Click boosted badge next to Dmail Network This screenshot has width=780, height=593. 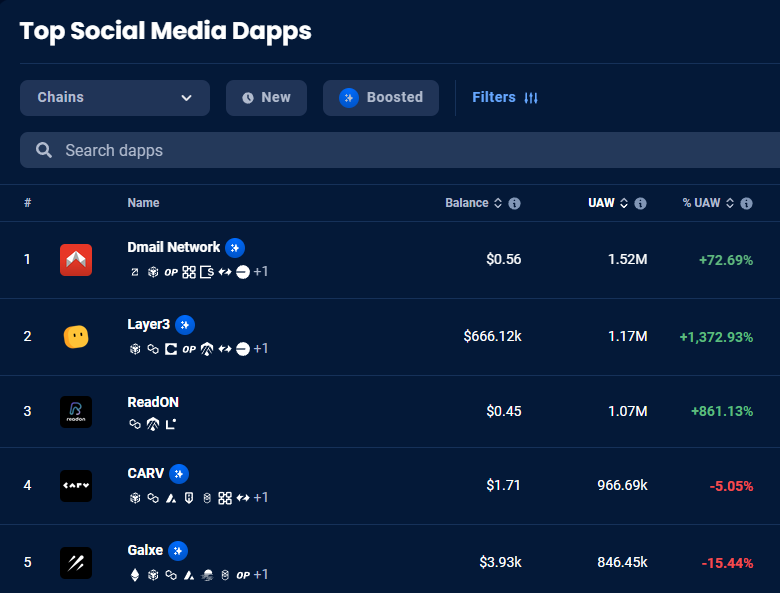pos(235,248)
